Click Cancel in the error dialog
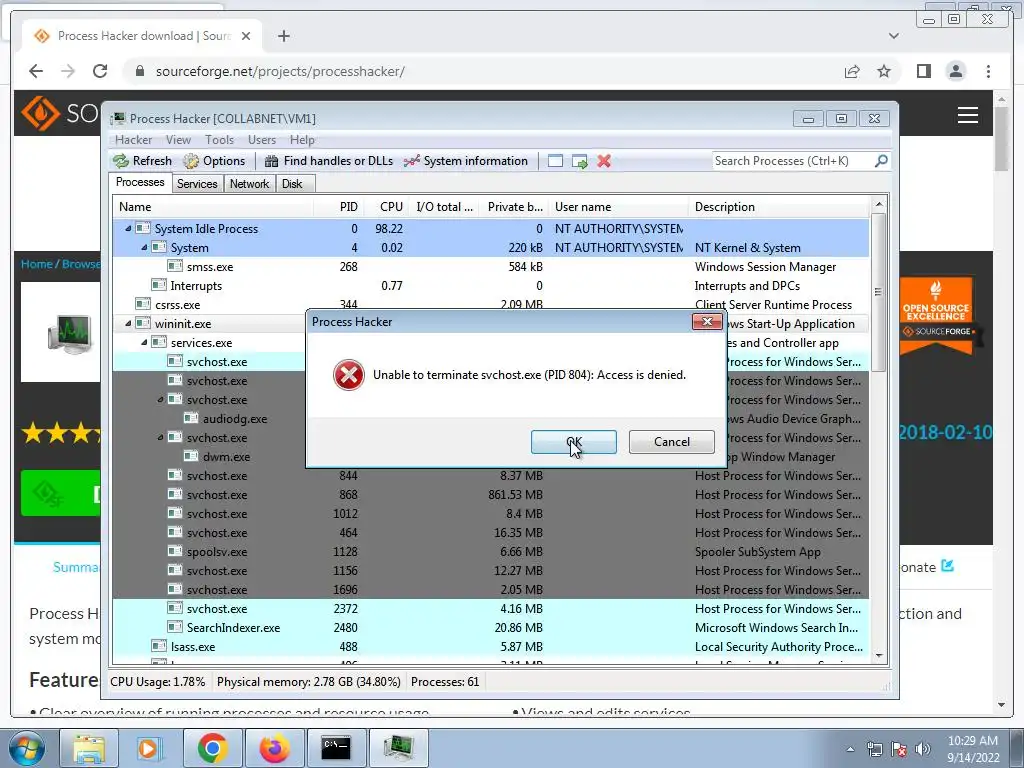Viewport: 1024px width, 768px height. (671, 442)
